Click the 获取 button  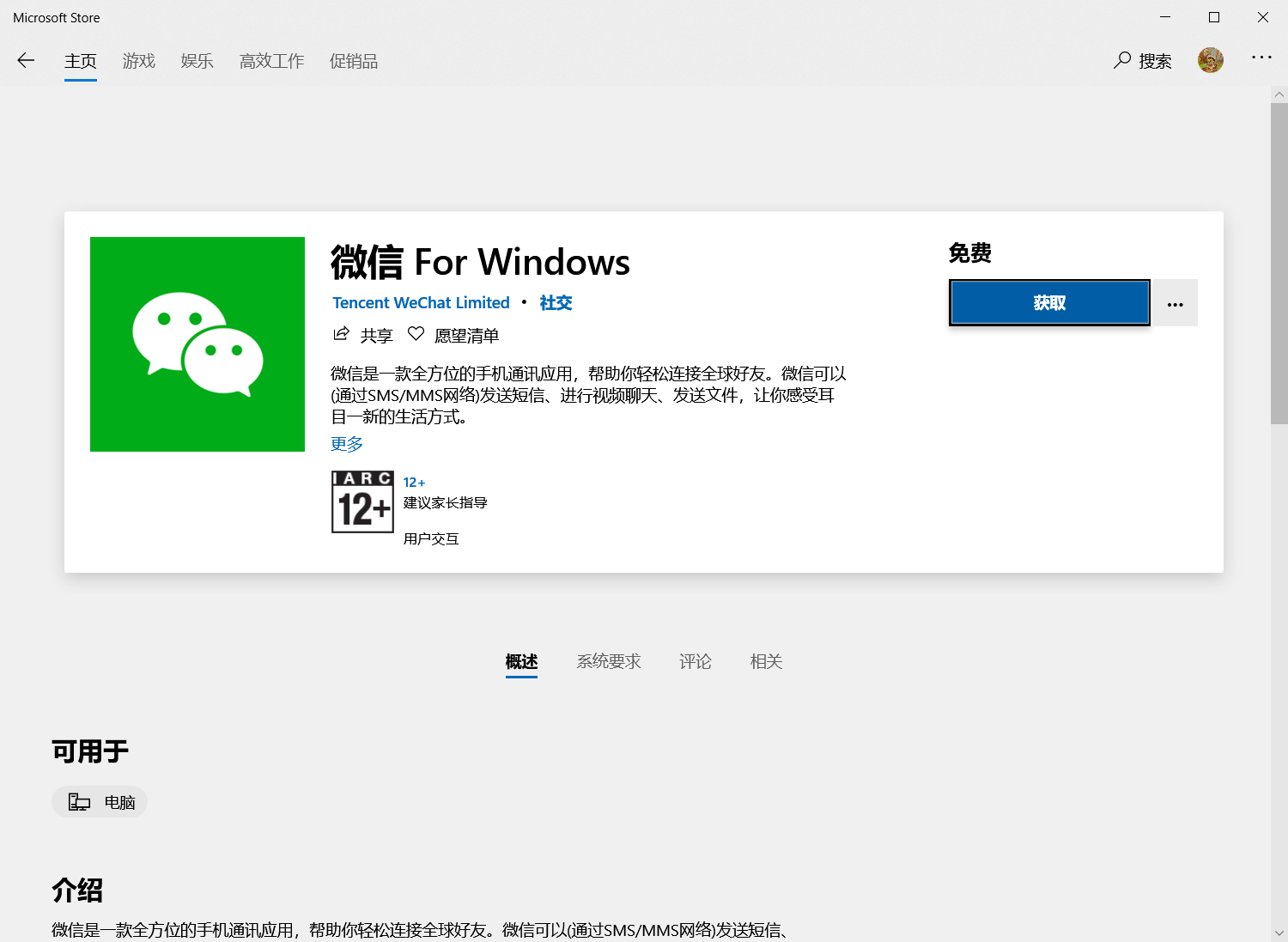point(1049,303)
